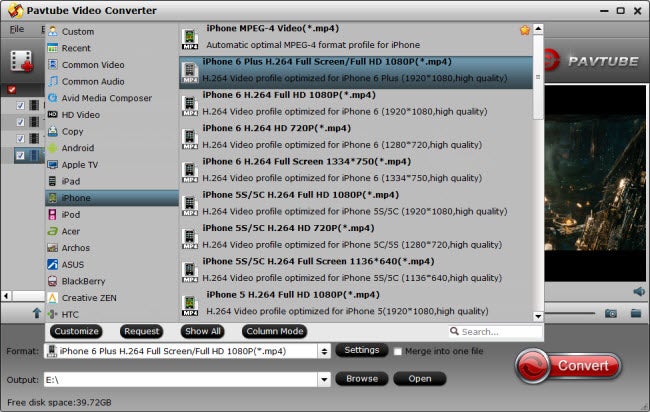This screenshot has height=412, width=650.
Task: Click the Request button
Action: point(141,331)
